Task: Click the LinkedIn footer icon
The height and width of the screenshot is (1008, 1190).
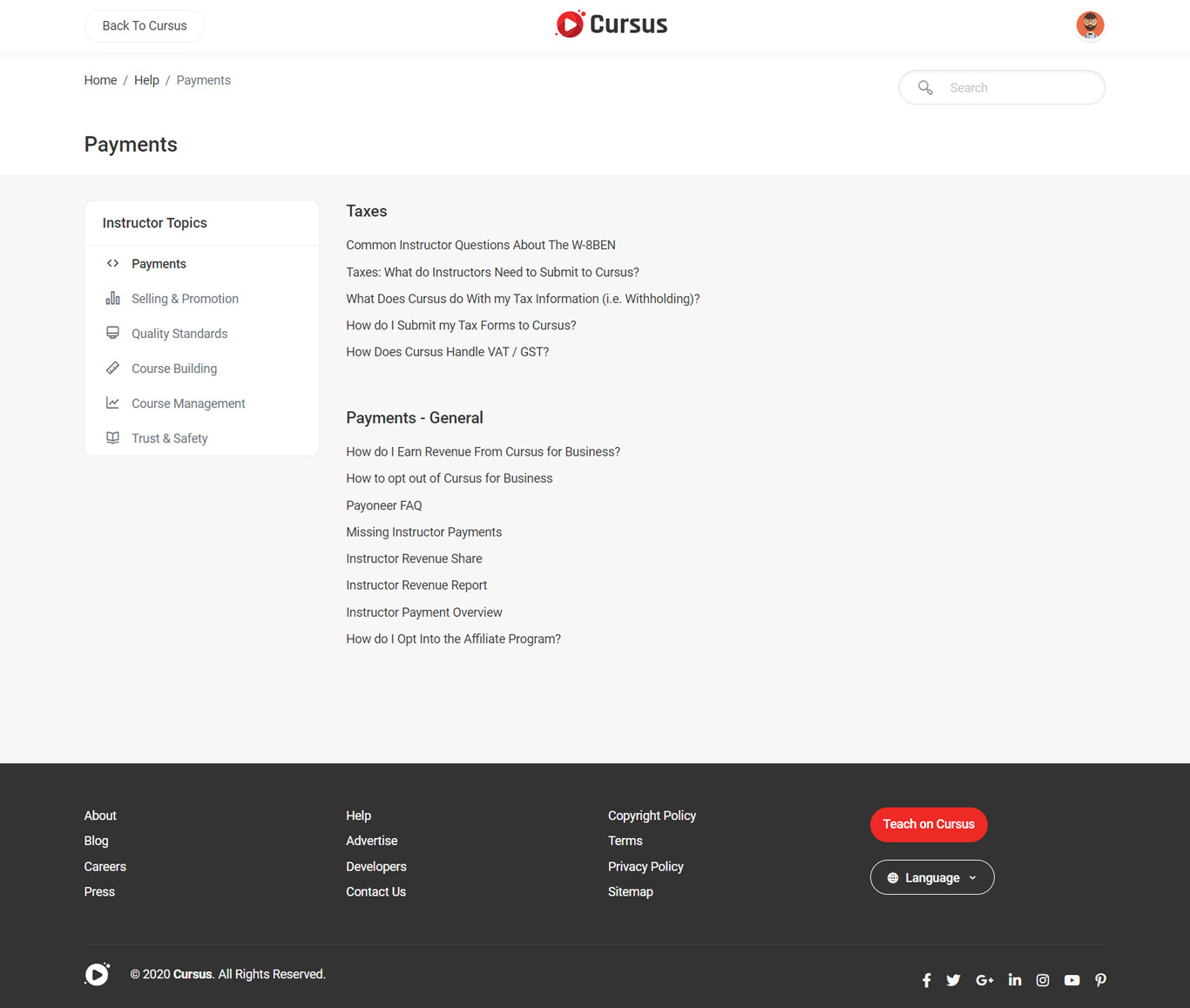Action: (1014, 980)
